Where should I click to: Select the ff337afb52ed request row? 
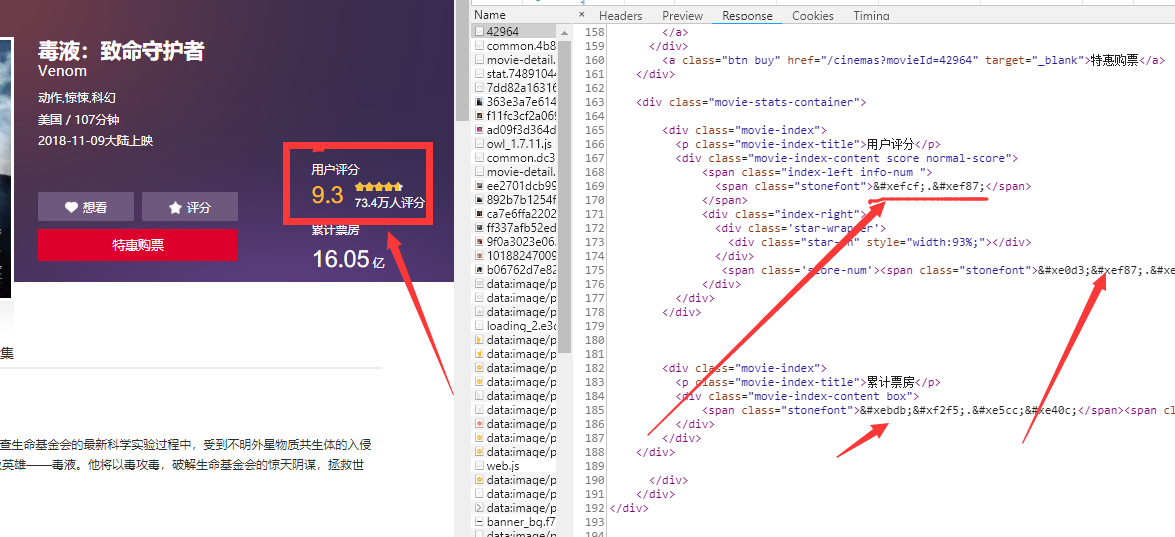515,227
